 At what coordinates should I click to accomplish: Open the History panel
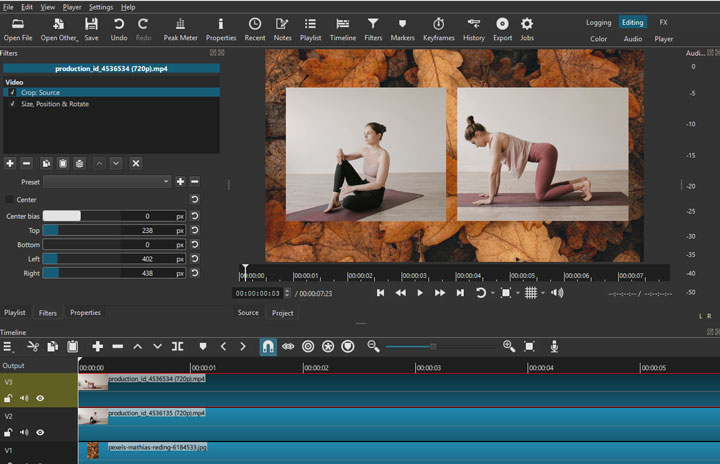pyautogui.click(x=474, y=28)
